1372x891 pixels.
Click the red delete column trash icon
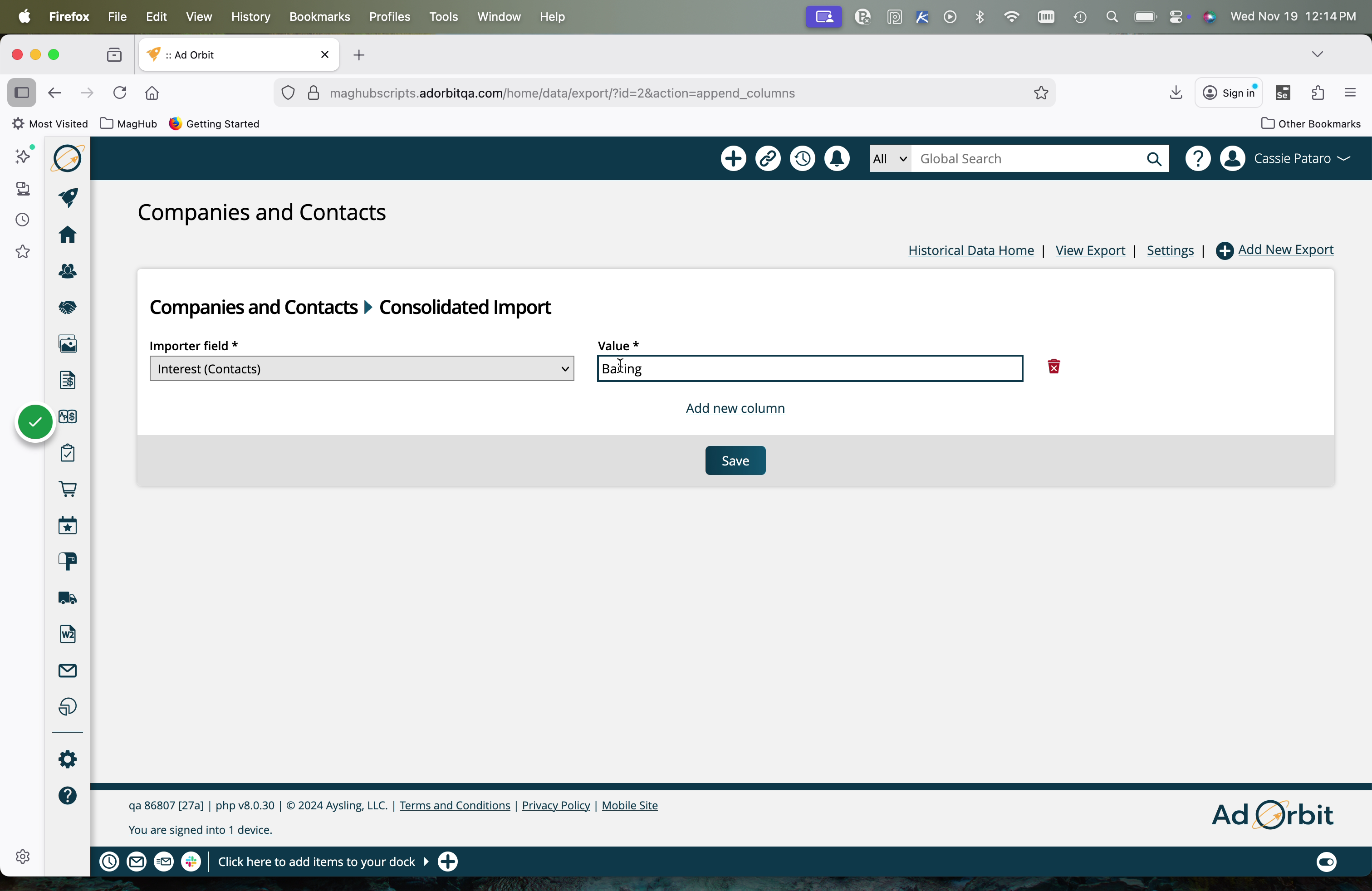tap(1054, 367)
